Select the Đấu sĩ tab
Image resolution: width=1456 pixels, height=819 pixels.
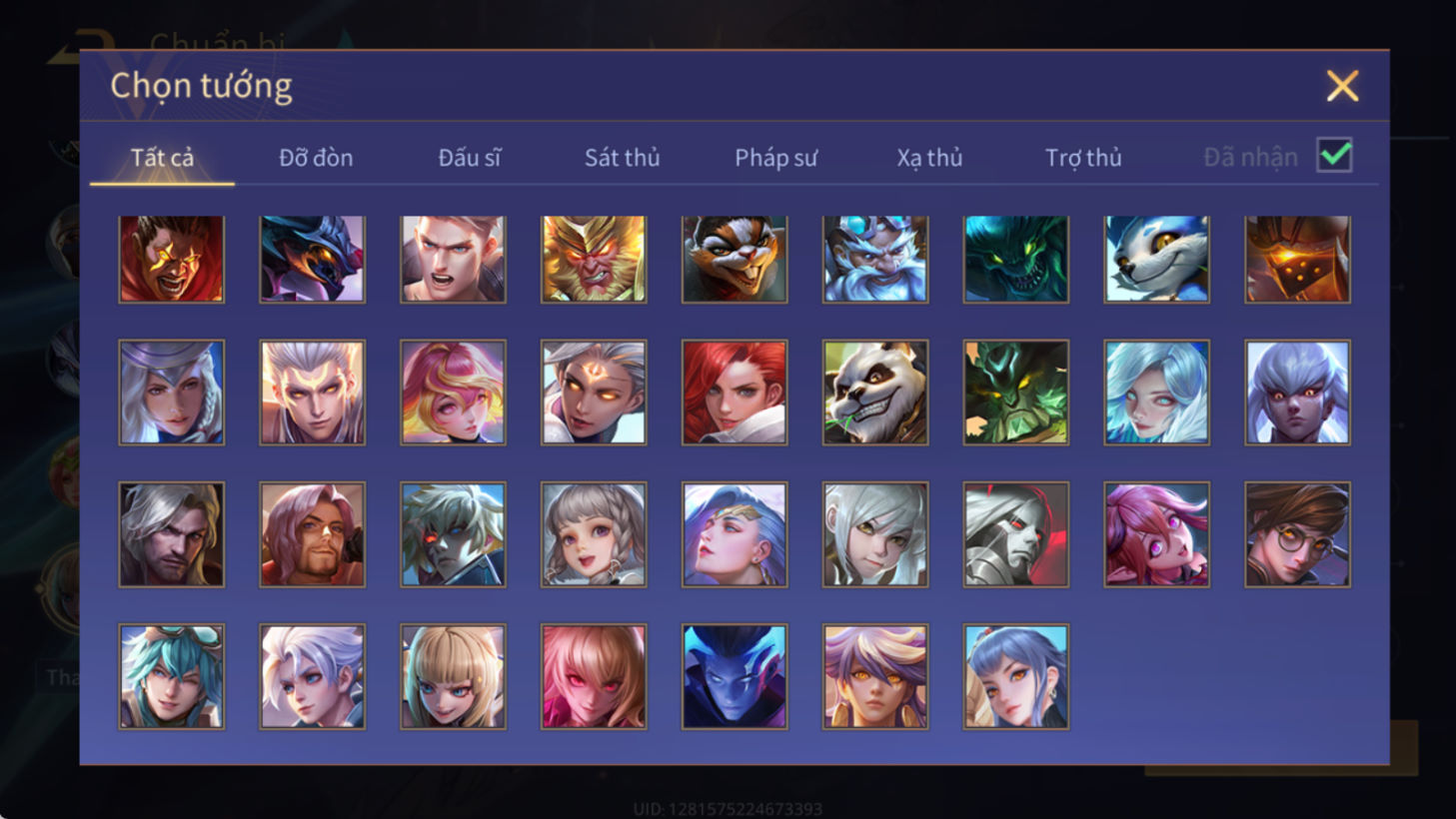click(469, 158)
